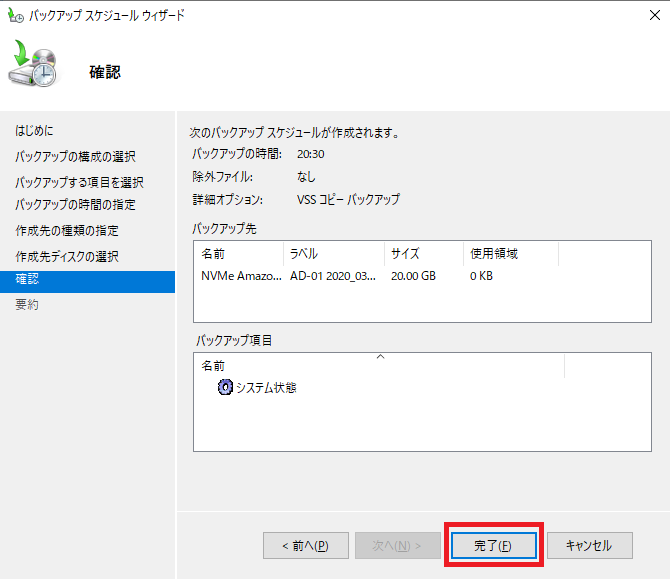This screenshot has height=579, width=670.
Task: Open the はじめに step in sidebar
Action: click(35, 131)
